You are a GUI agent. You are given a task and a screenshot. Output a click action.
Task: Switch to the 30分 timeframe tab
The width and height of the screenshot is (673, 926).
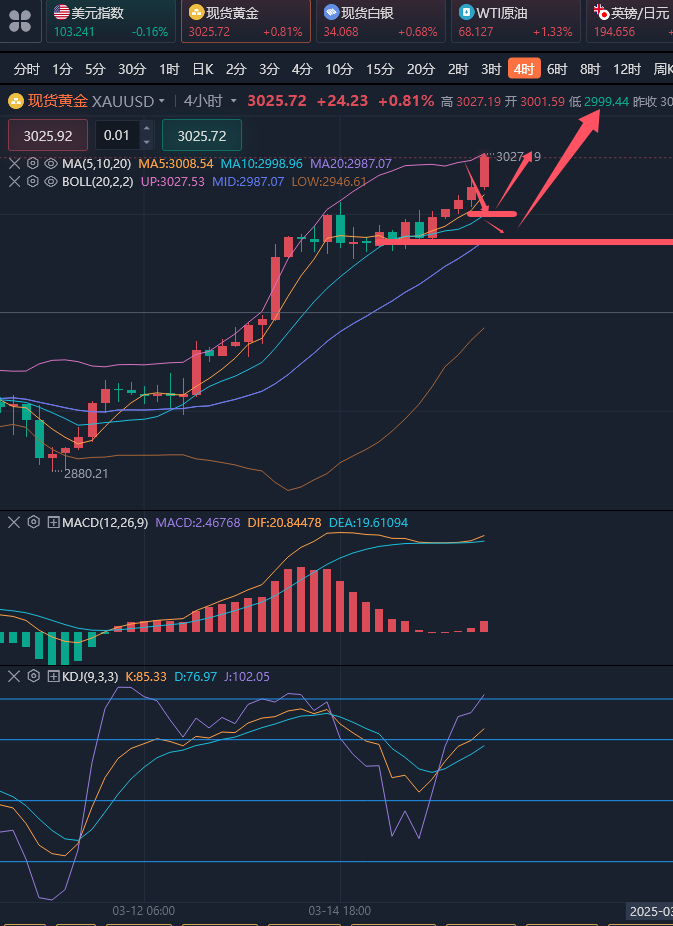pos(132,70)
